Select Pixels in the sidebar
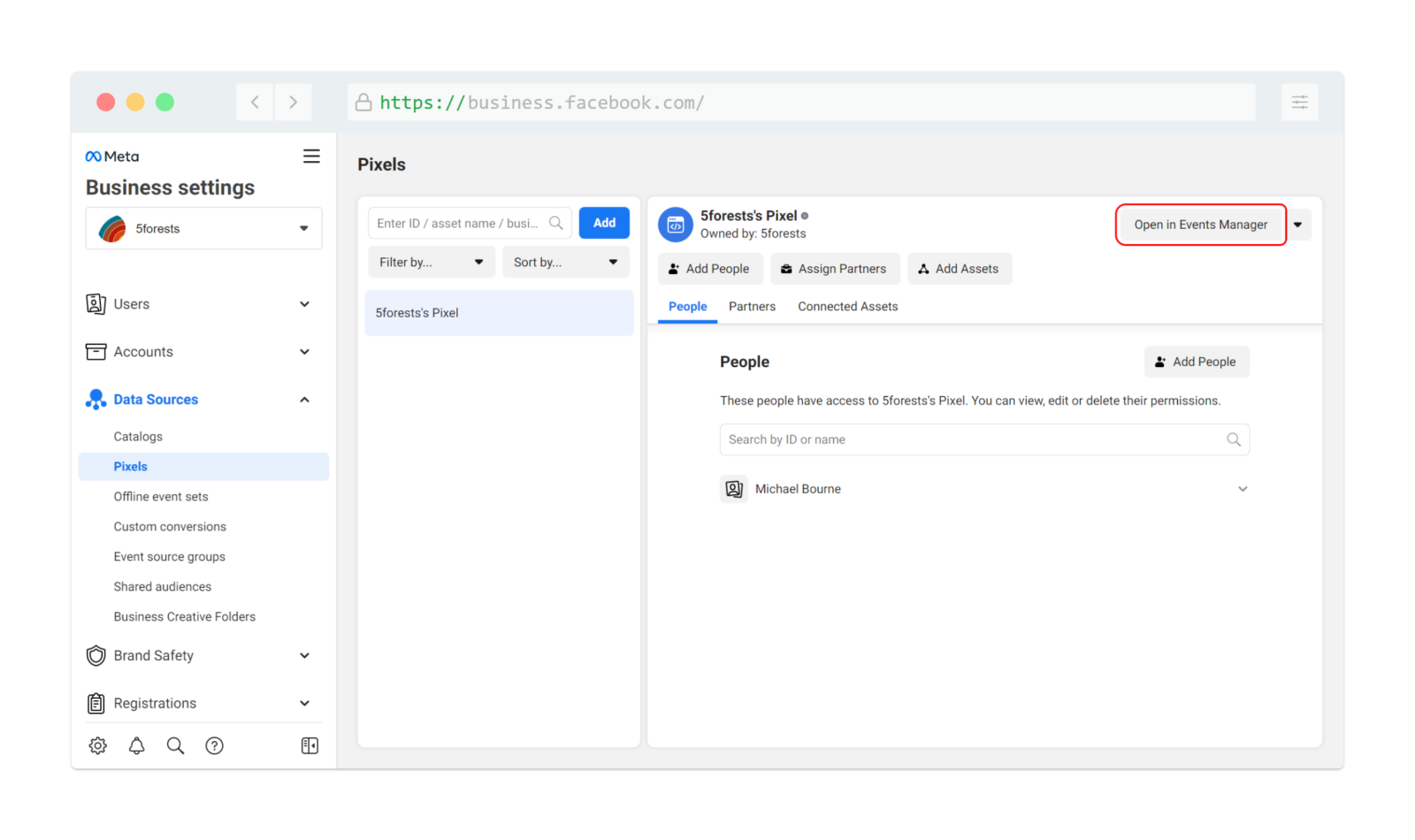Viewport: 1415px width, 840px height. 204,467
